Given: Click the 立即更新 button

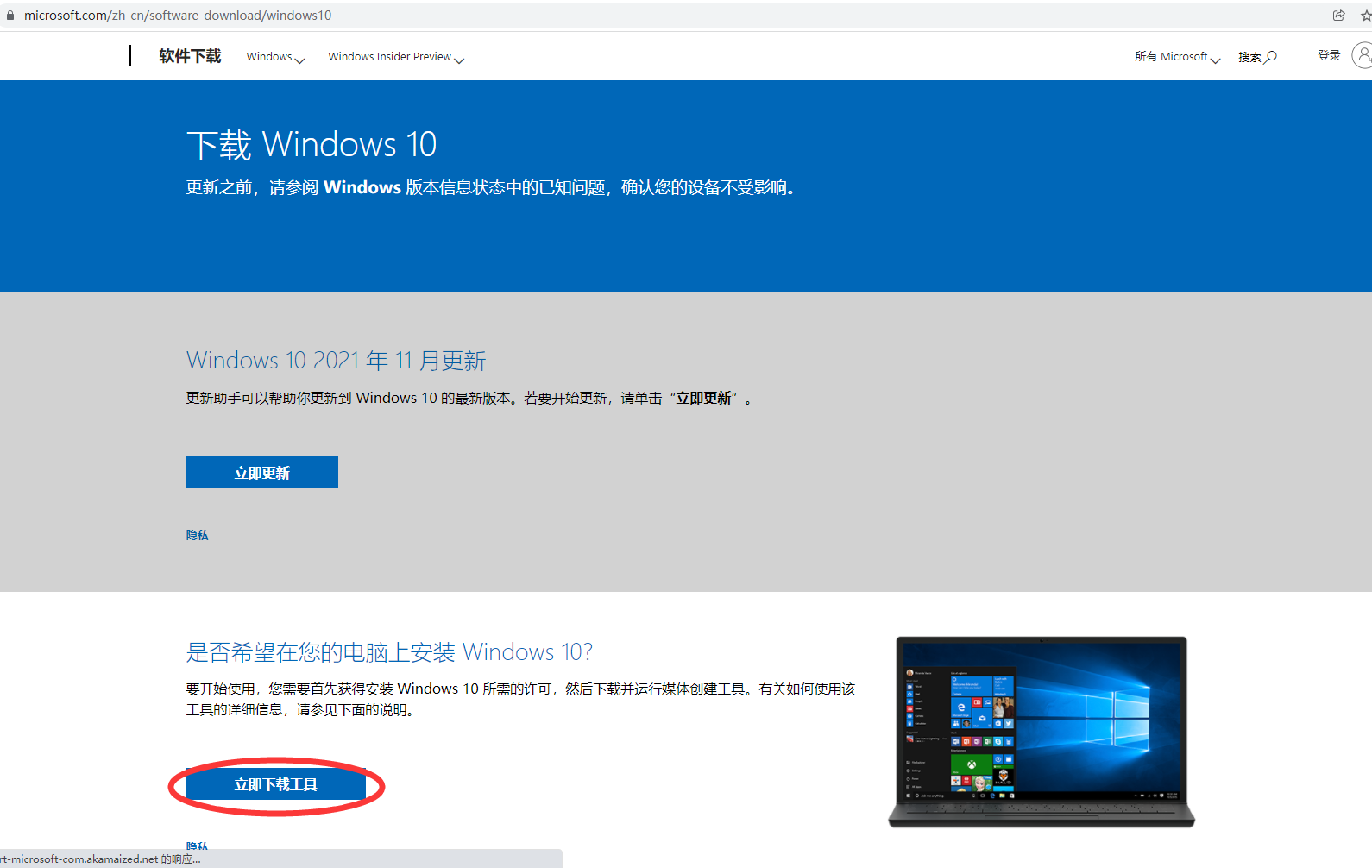Looking at the screenshot, I should coord(262,473).
